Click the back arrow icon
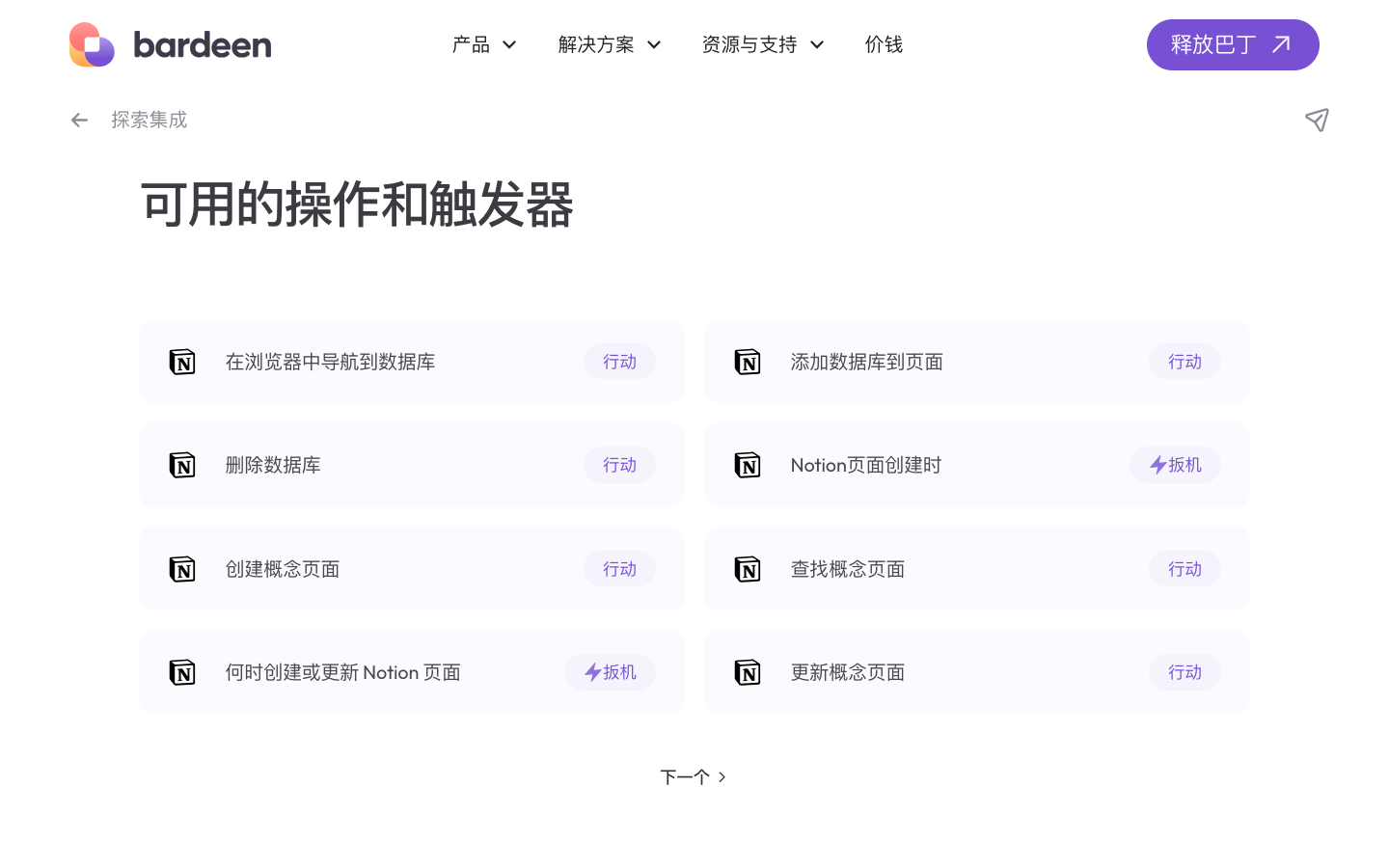 tap(79, 121)
